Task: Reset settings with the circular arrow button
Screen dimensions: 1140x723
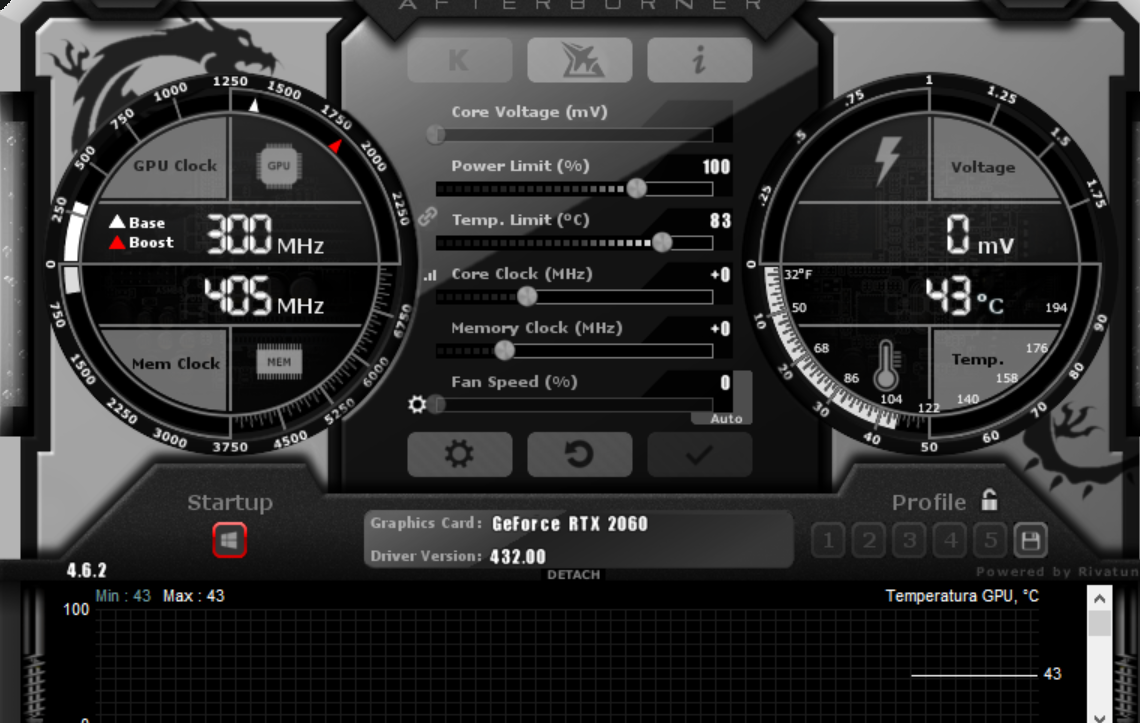Action: pos(579,455)
